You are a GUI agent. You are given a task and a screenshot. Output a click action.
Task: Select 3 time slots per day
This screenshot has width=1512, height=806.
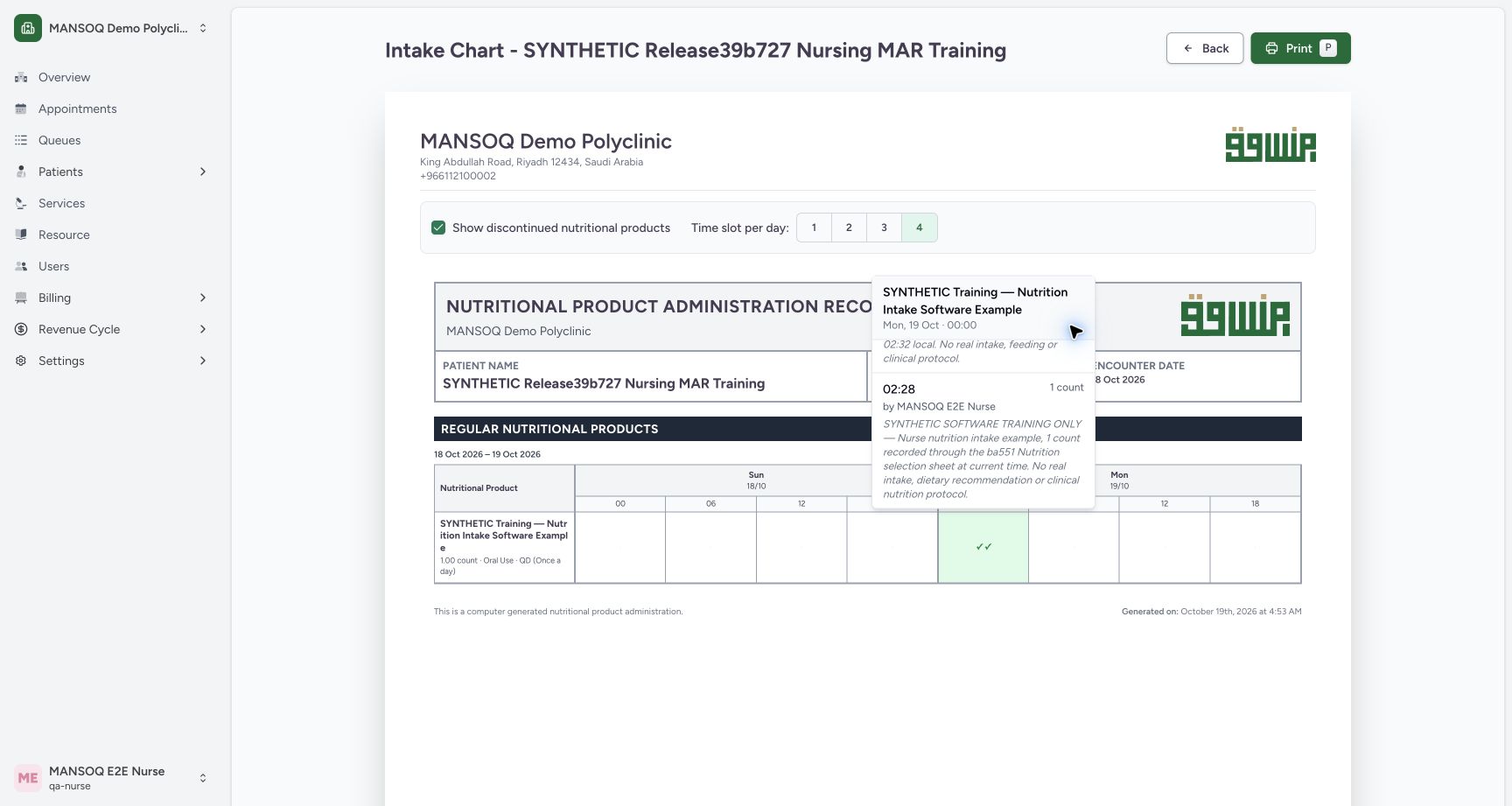tap(884, 228)
